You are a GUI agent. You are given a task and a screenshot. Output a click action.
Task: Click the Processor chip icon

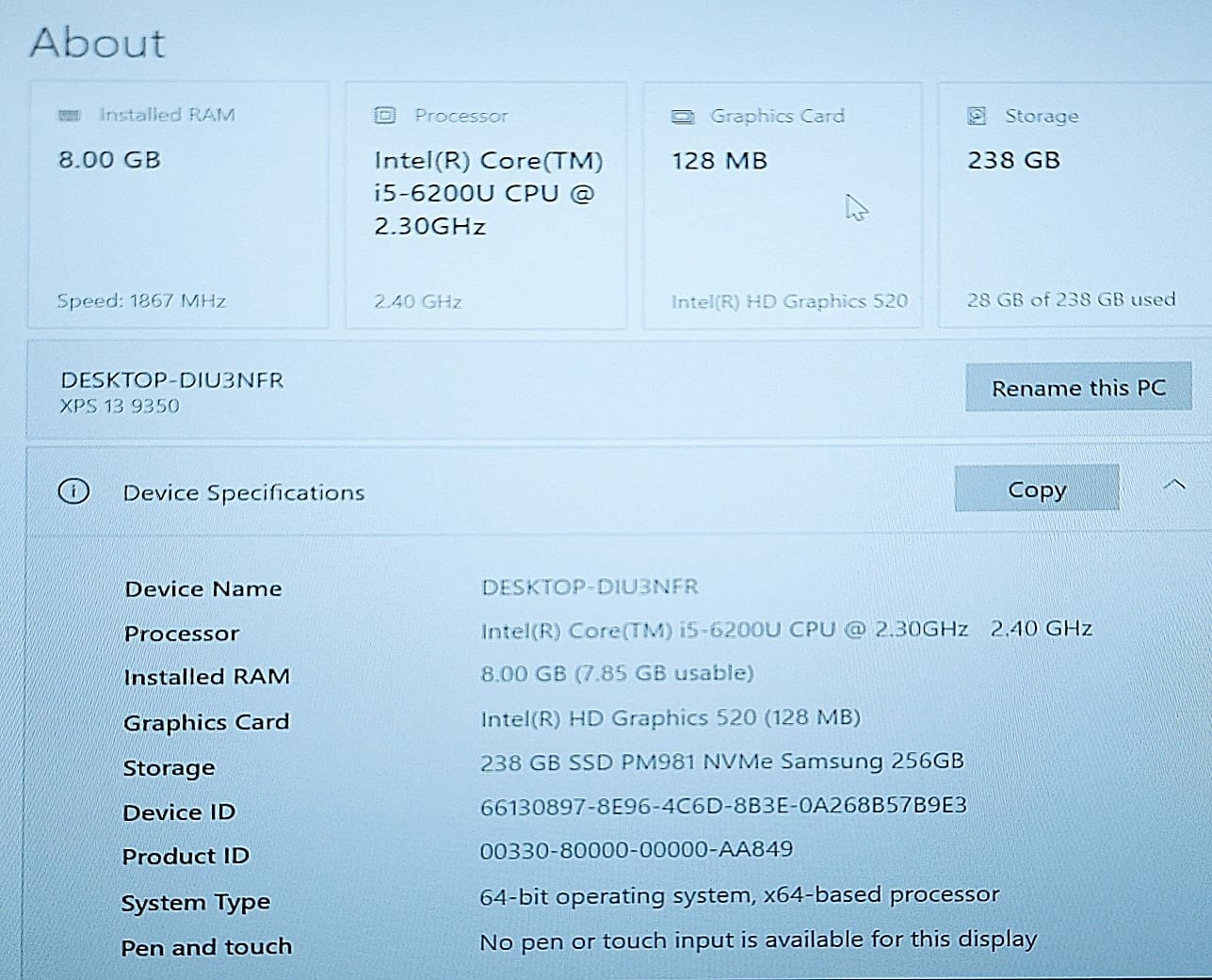pyautogui.click(x=384, y=114)
